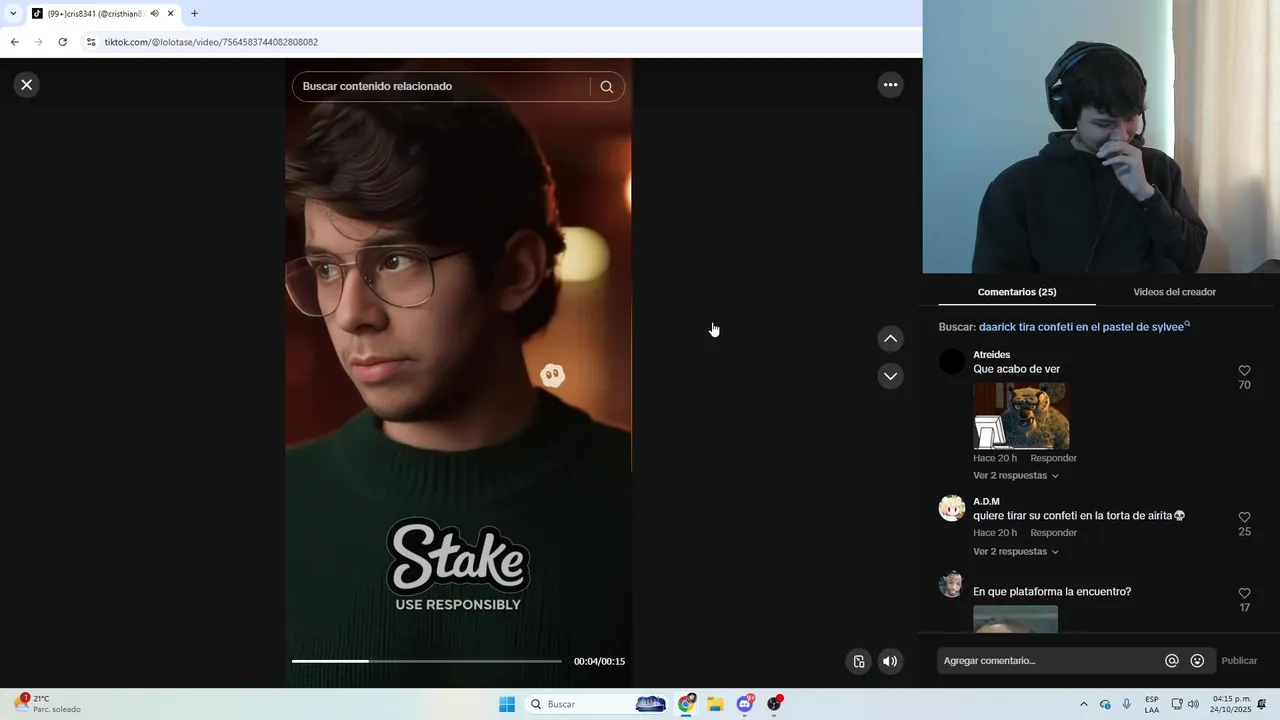Image resolution: width=1280 pixels, height=720 pixels.
Task: Open the clock showing 04:15 p.m.
Action: [1231, 704]
